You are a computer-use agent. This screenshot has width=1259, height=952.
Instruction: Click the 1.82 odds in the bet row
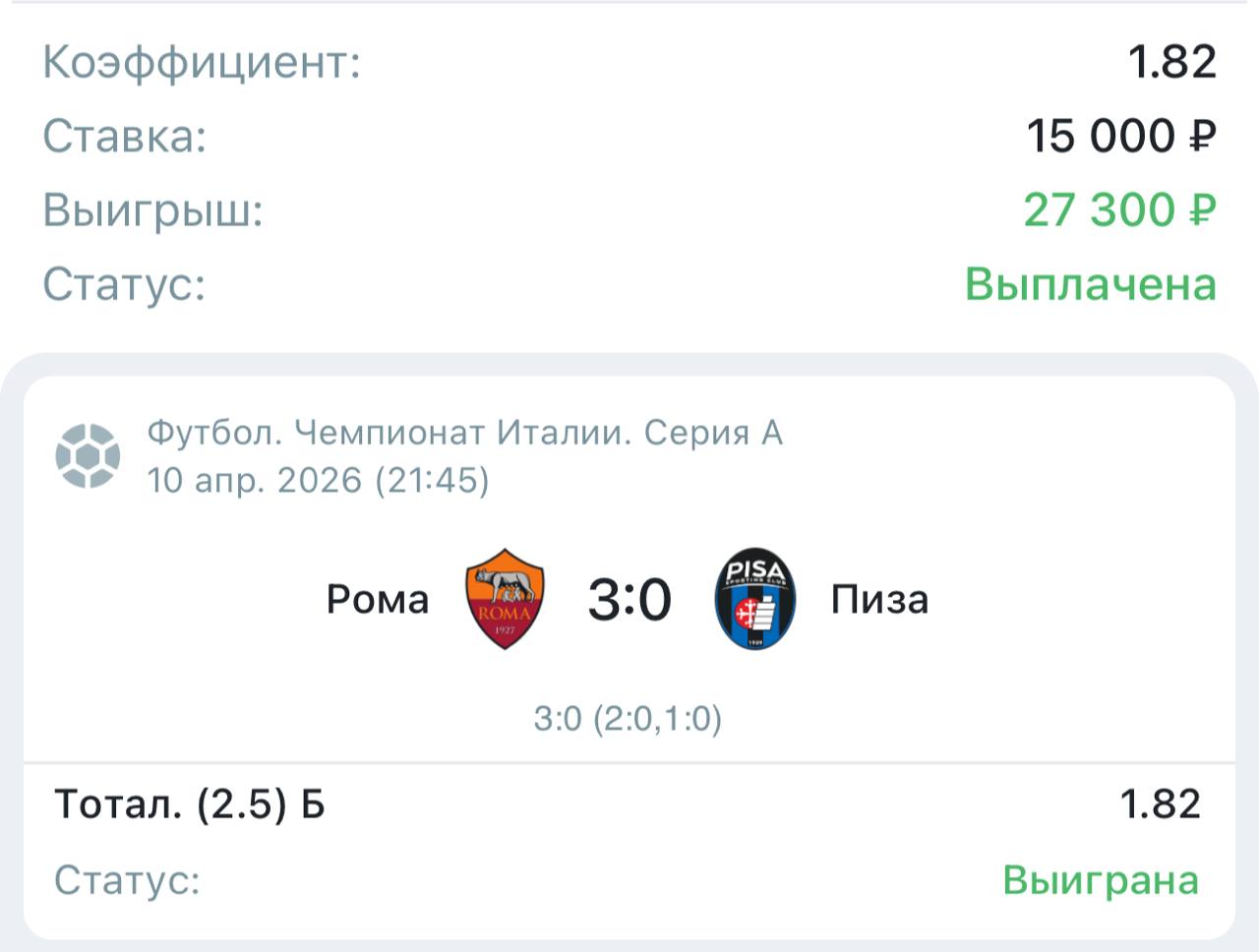tap(1161, 804)
